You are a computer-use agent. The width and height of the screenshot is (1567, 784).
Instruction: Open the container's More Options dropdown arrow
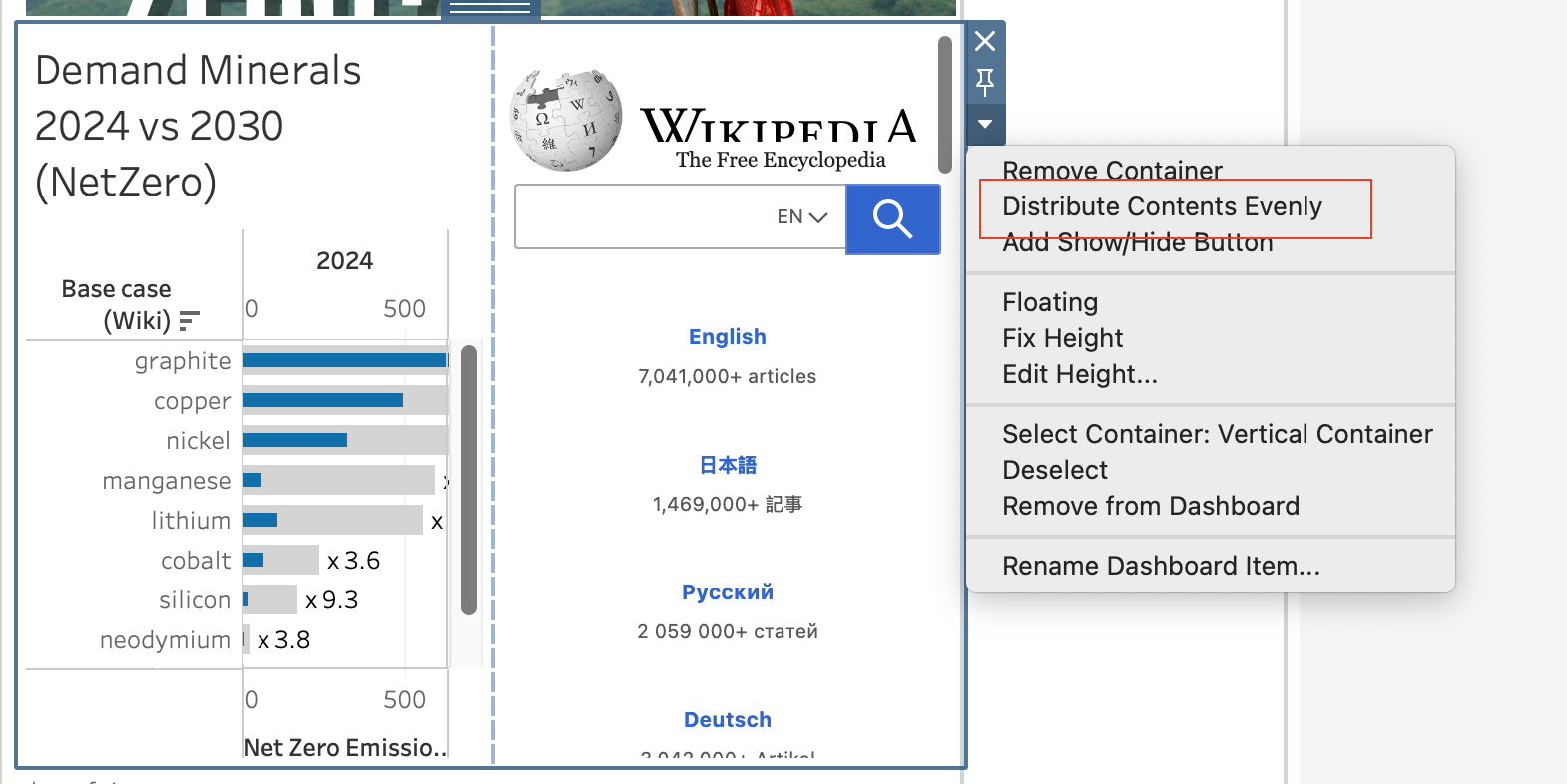(985, 124)
